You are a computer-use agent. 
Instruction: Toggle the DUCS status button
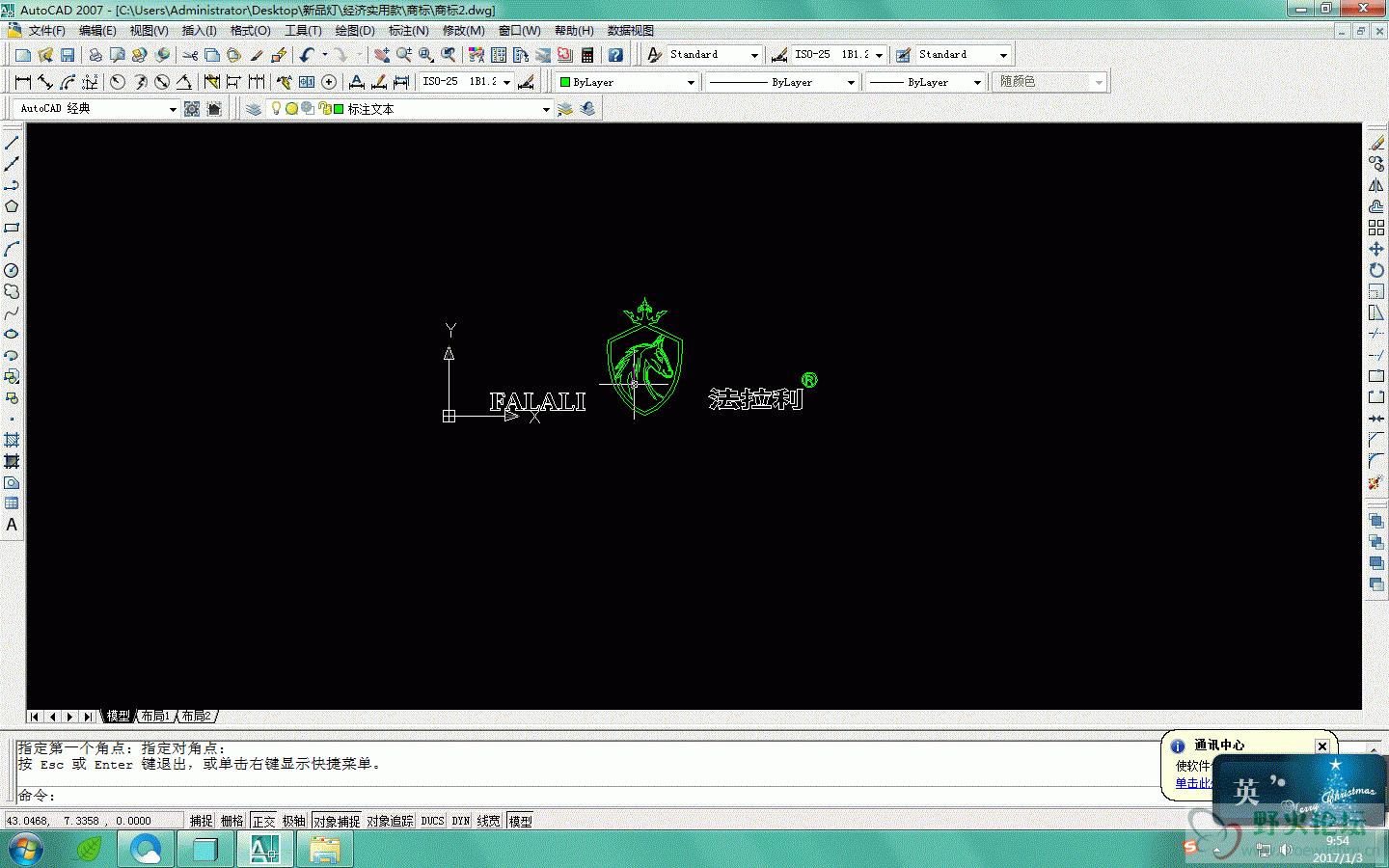coord(432,821)
